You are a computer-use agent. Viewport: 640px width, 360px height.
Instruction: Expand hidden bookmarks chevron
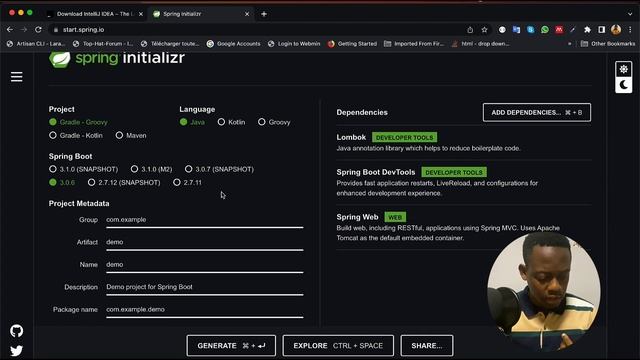pyautogui.click(x=569, y=44)
